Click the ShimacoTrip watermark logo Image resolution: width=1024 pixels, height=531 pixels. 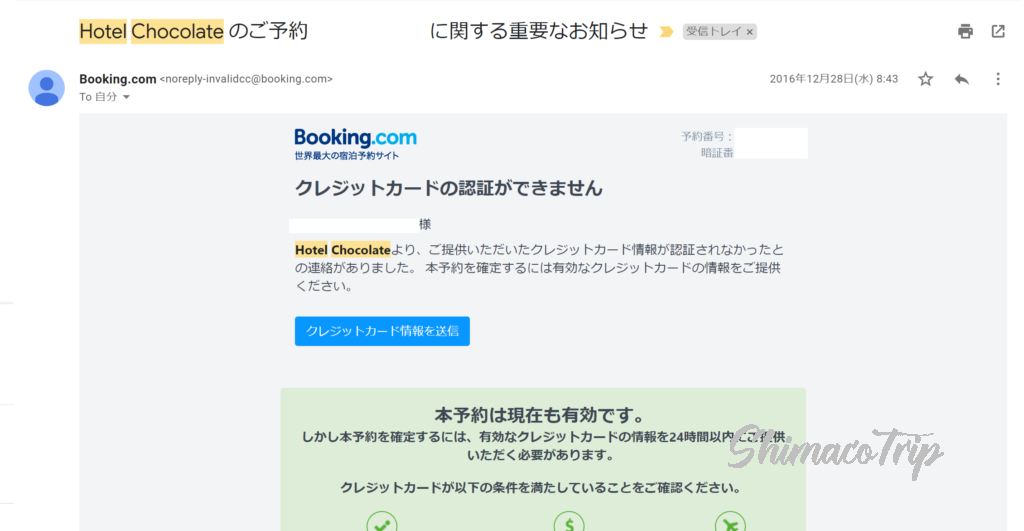pyautogui.click(x=835, y=450)
